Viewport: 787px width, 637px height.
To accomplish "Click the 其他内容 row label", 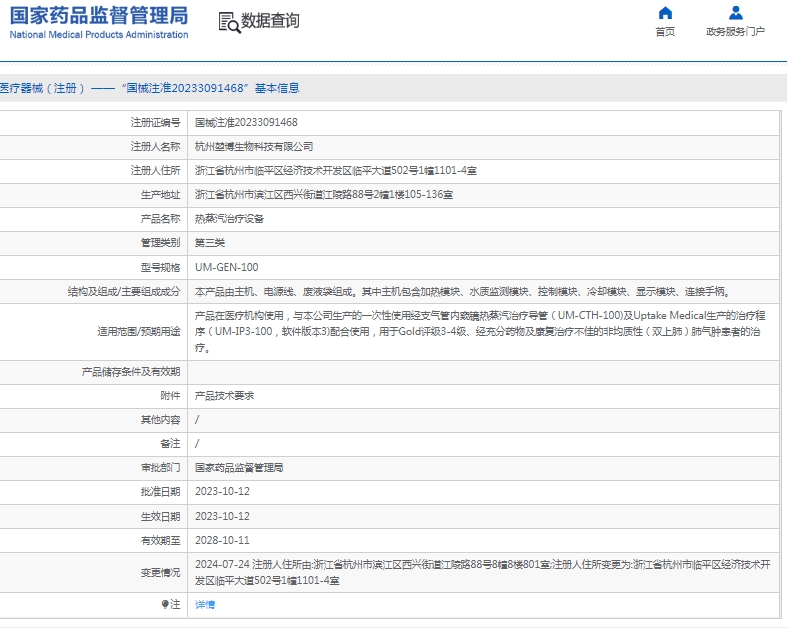I will click(x=160, y=420).
